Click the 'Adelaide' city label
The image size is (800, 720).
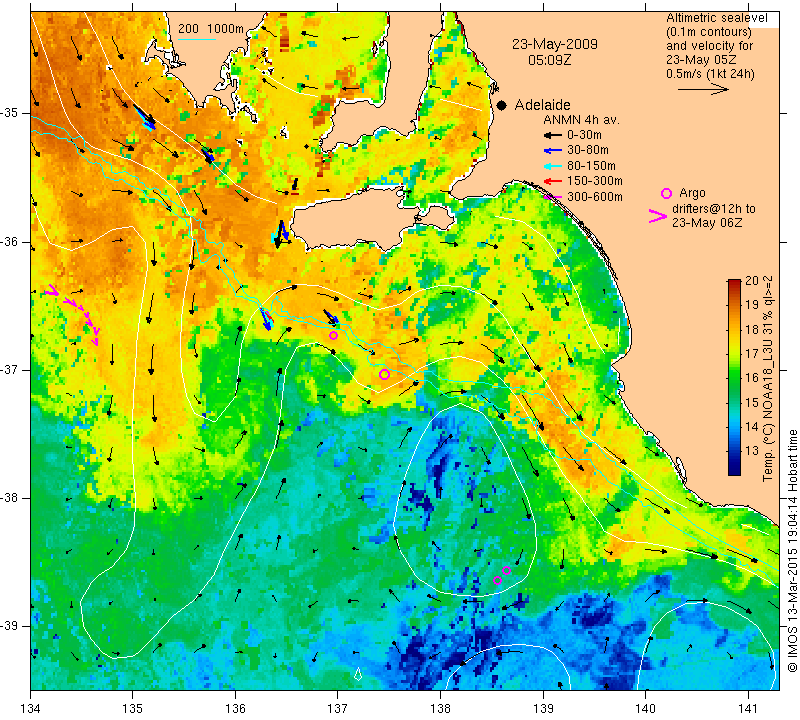(542, 105)
